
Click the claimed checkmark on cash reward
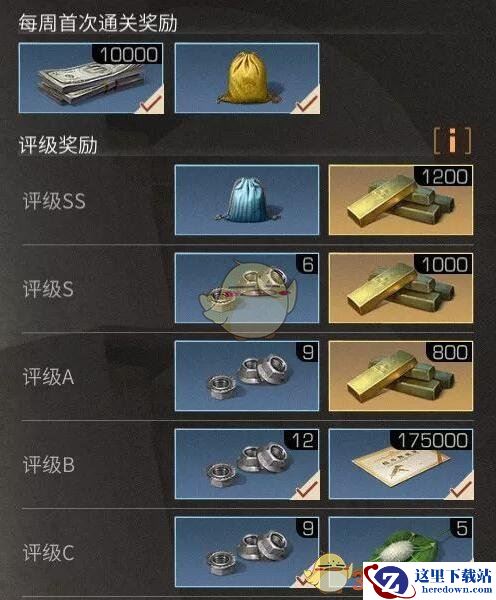150,102
